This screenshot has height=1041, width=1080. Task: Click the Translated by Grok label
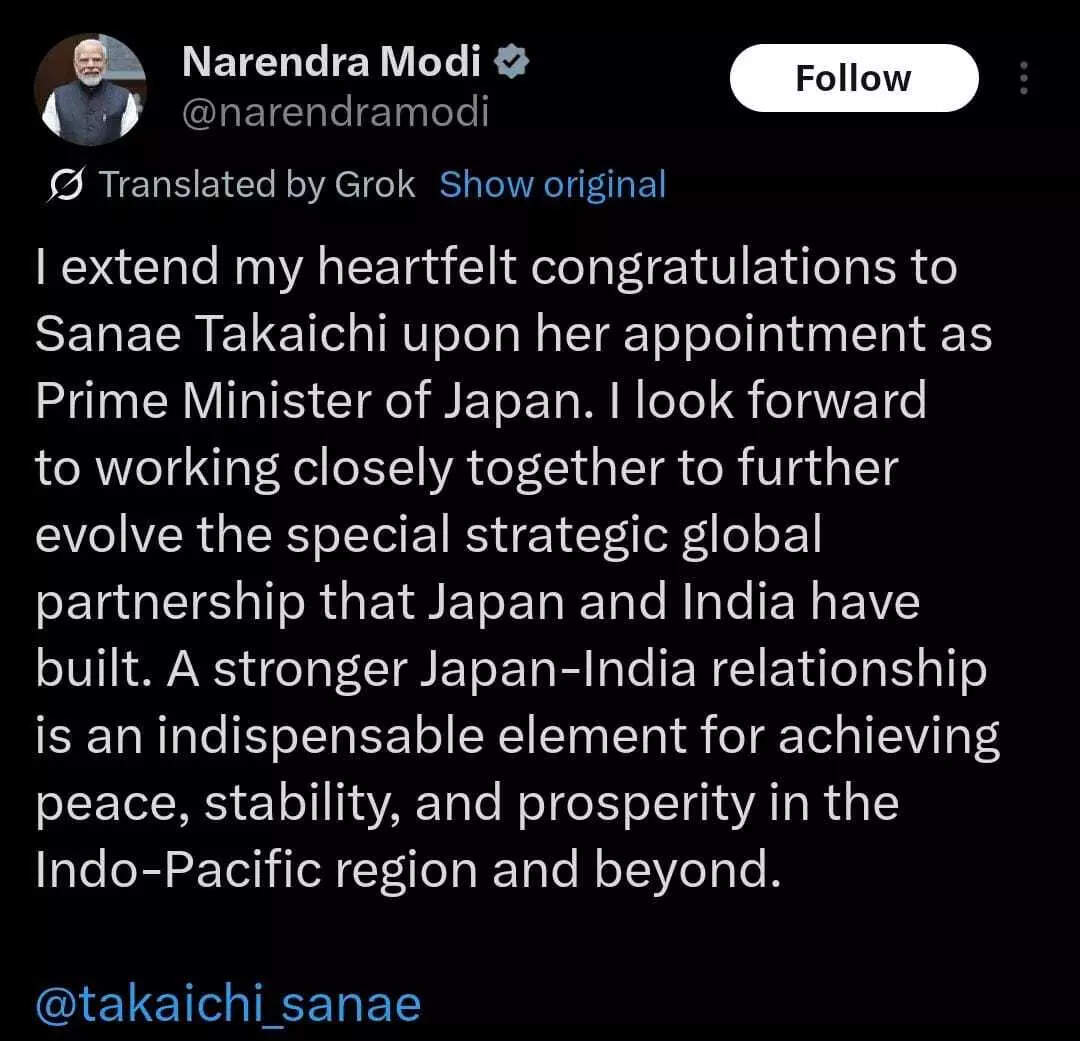tap(257, 183)
